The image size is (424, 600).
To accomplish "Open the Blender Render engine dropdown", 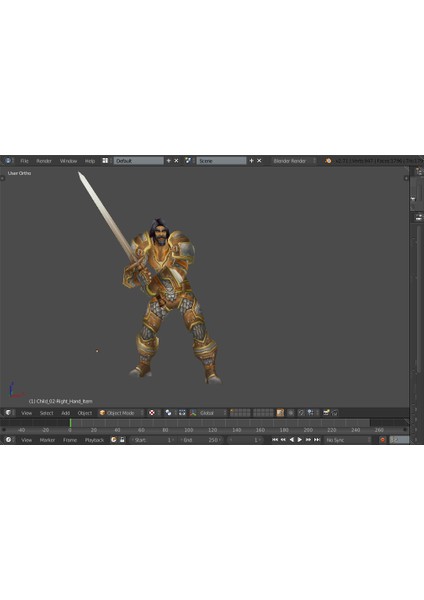I will coord(294,161).
